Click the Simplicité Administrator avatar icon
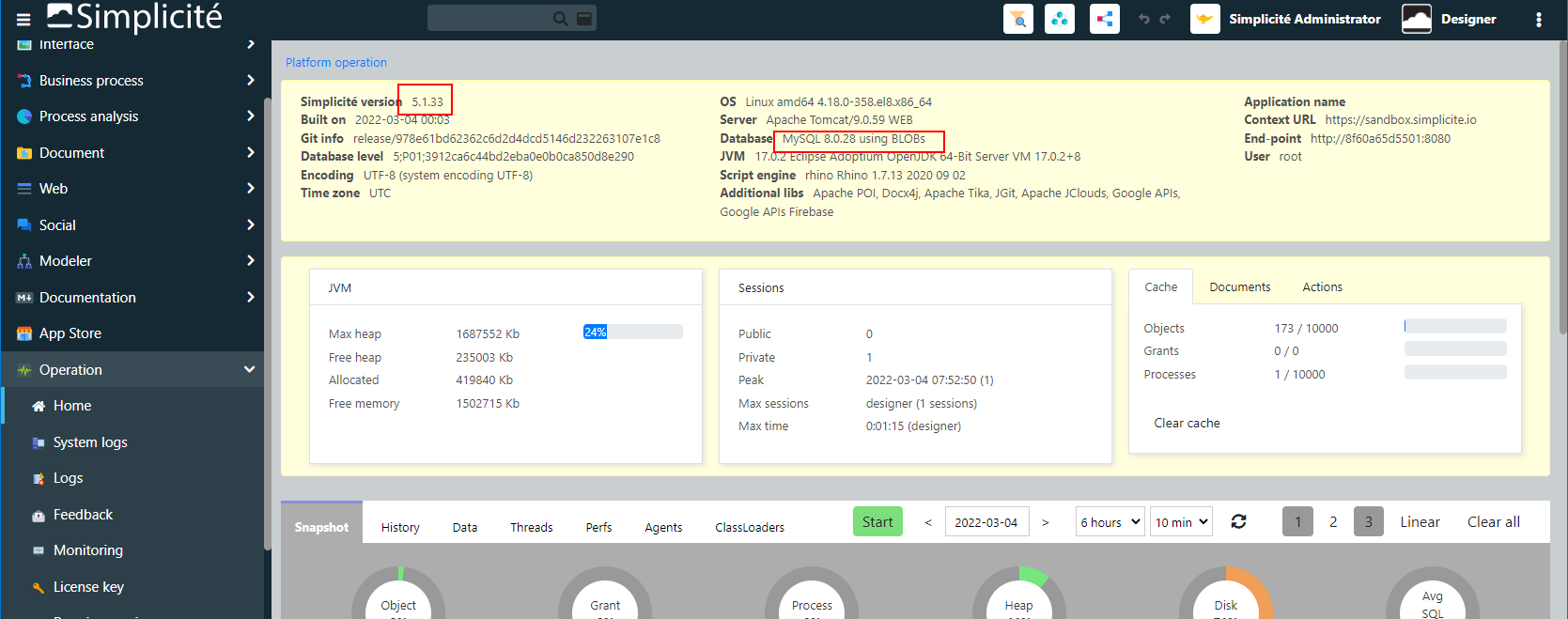The image size is (1568, 619). coord(1205,19)
